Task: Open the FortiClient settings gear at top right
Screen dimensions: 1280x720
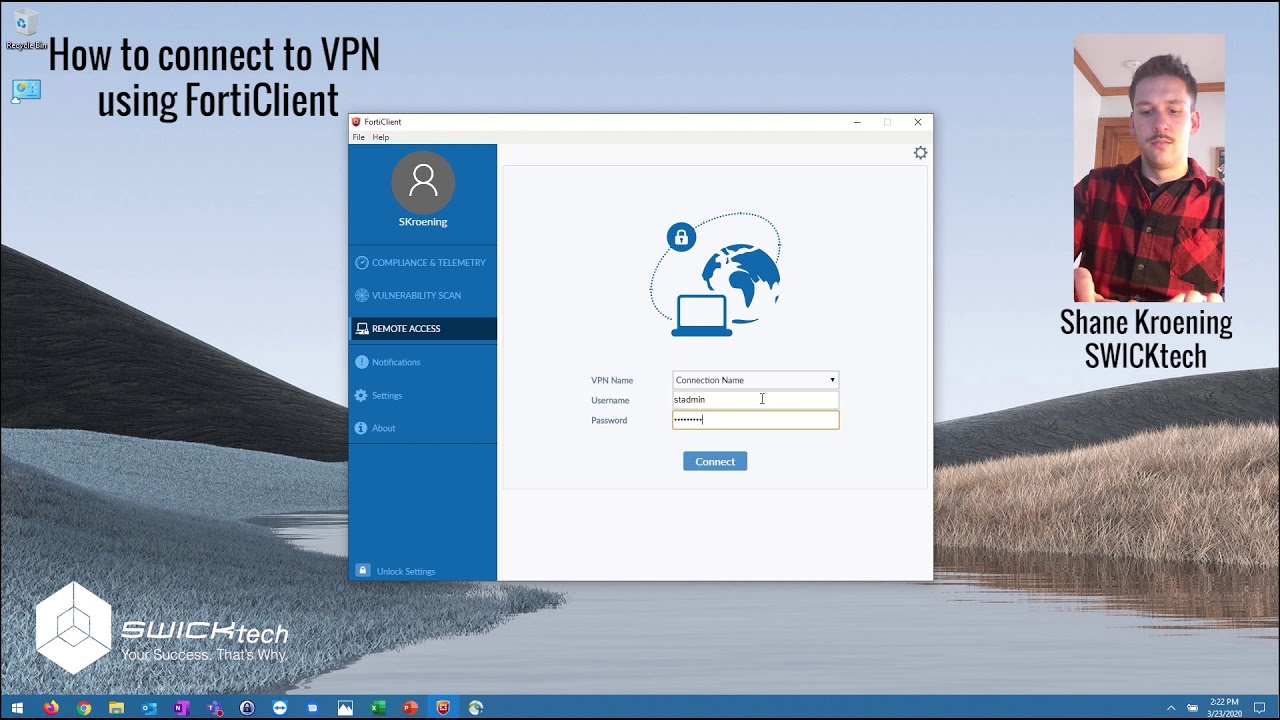Action: [x=920, y=153]
